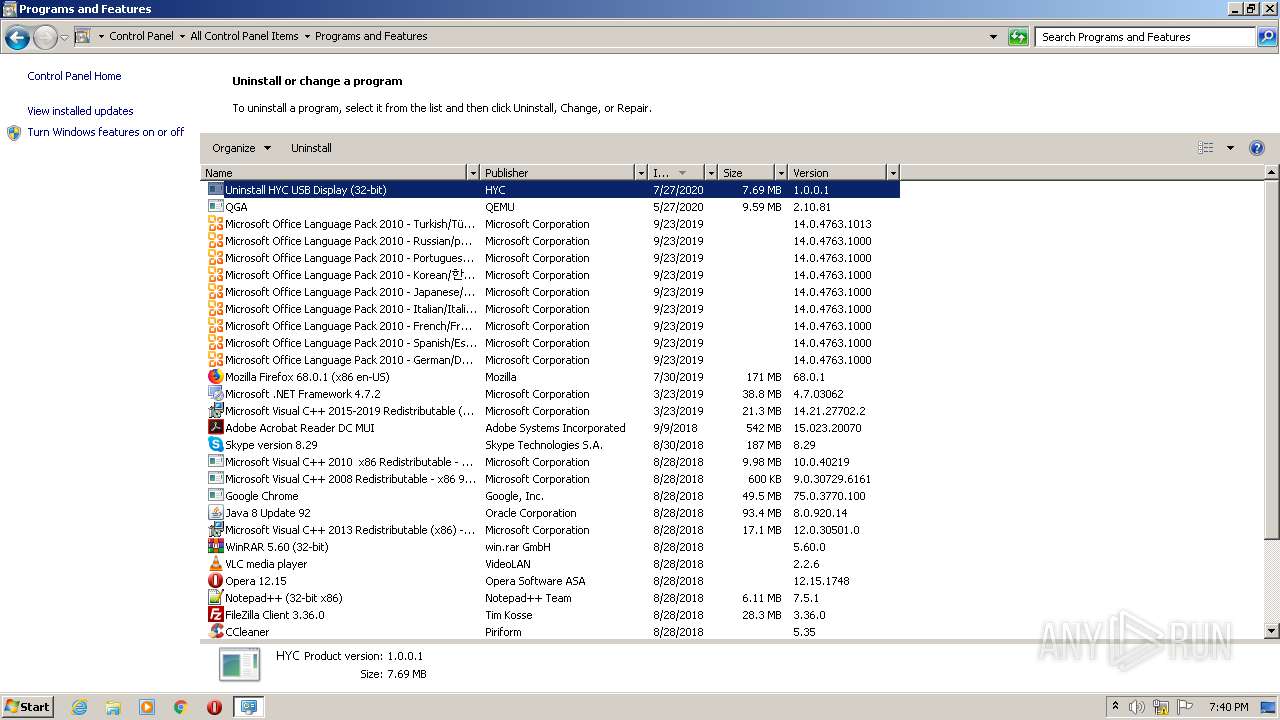Click the Programs and Features breadcrumb
This screenshot has height=720, width=1280.
(371, 36)
